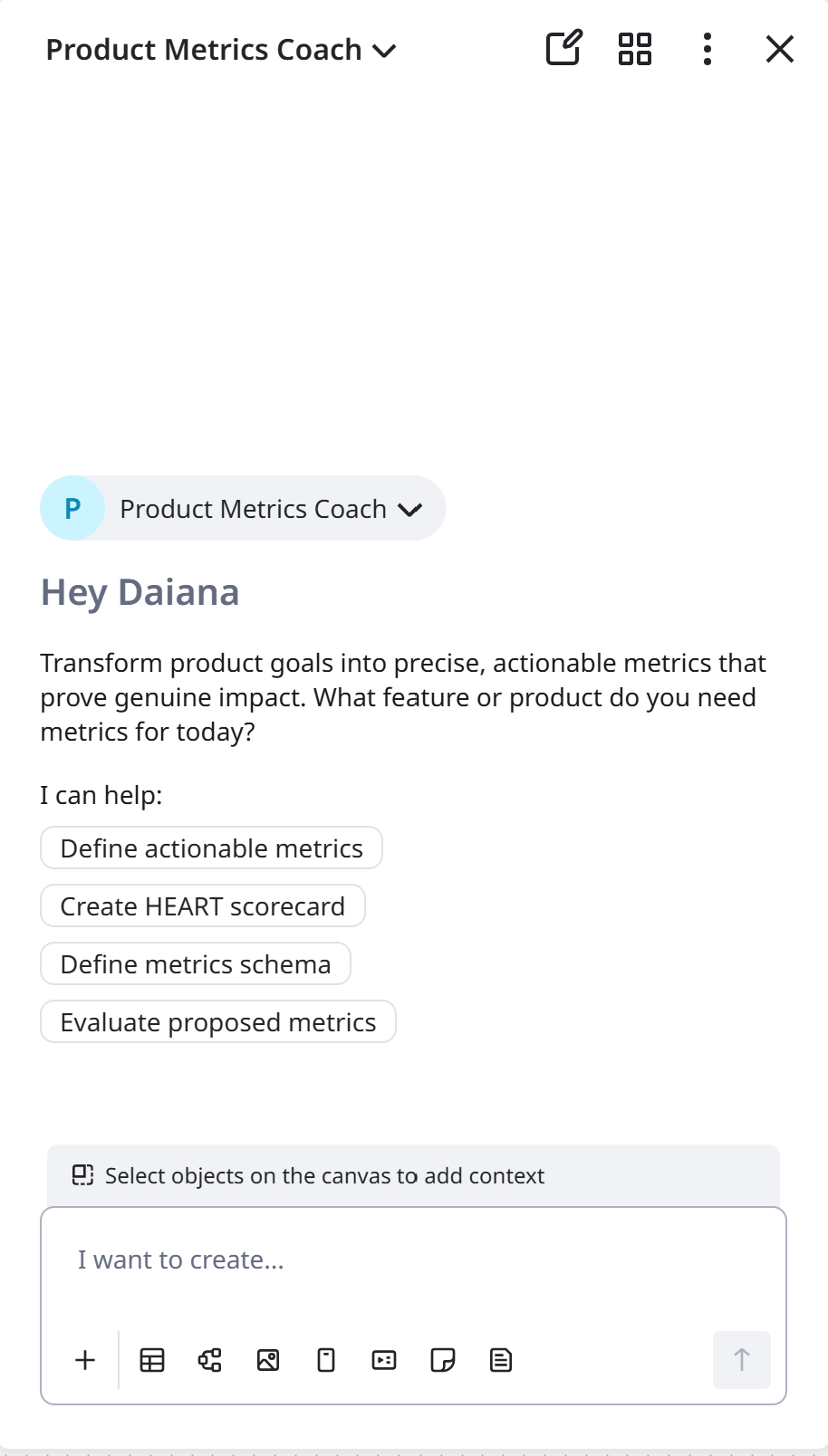Viewport: 828px width, 1456px height.
Task: Pick the Create HEART scorecard suggestion
Action: [202, 906]
